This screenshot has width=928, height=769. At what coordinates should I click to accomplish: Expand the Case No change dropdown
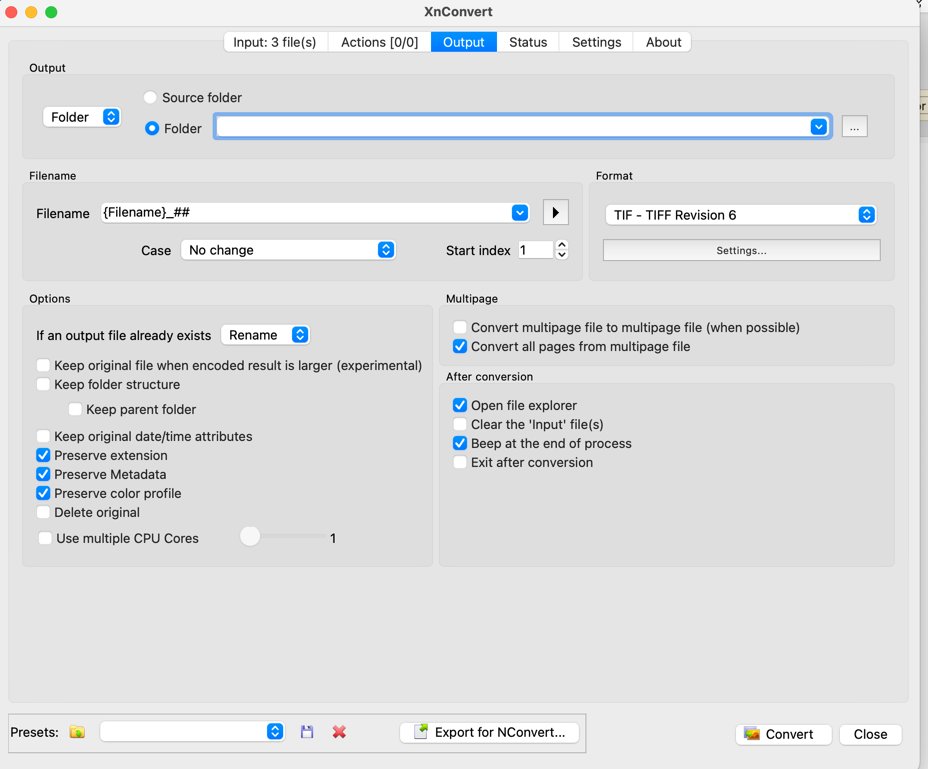coord(288,250)
